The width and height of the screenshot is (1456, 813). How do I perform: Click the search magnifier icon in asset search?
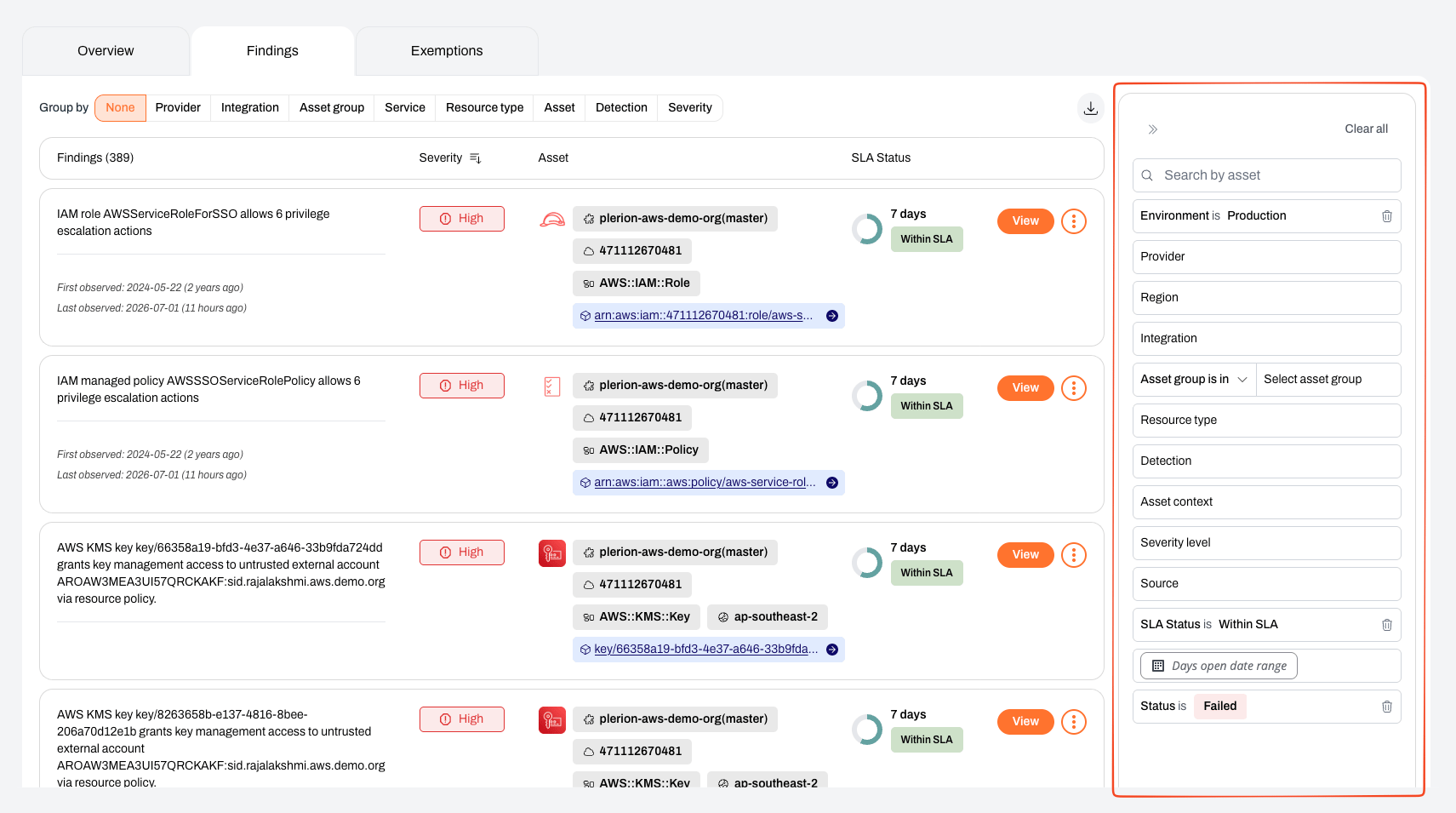coord(1147,175)
